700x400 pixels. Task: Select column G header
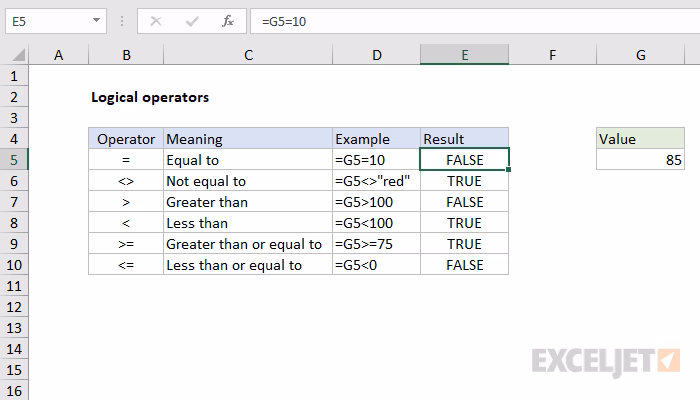[640, 55]
